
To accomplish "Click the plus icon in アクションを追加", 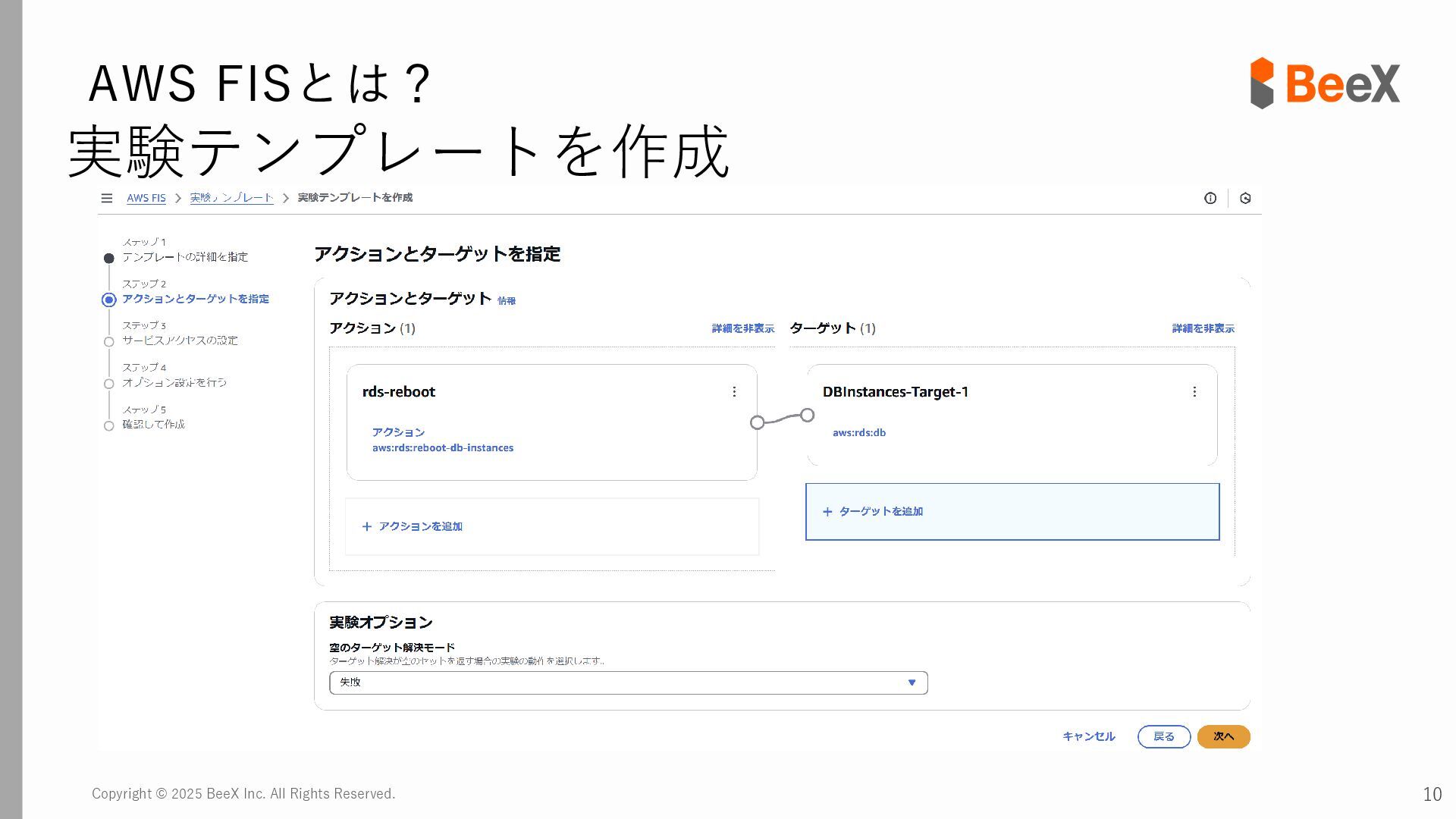I will point(367,526).
